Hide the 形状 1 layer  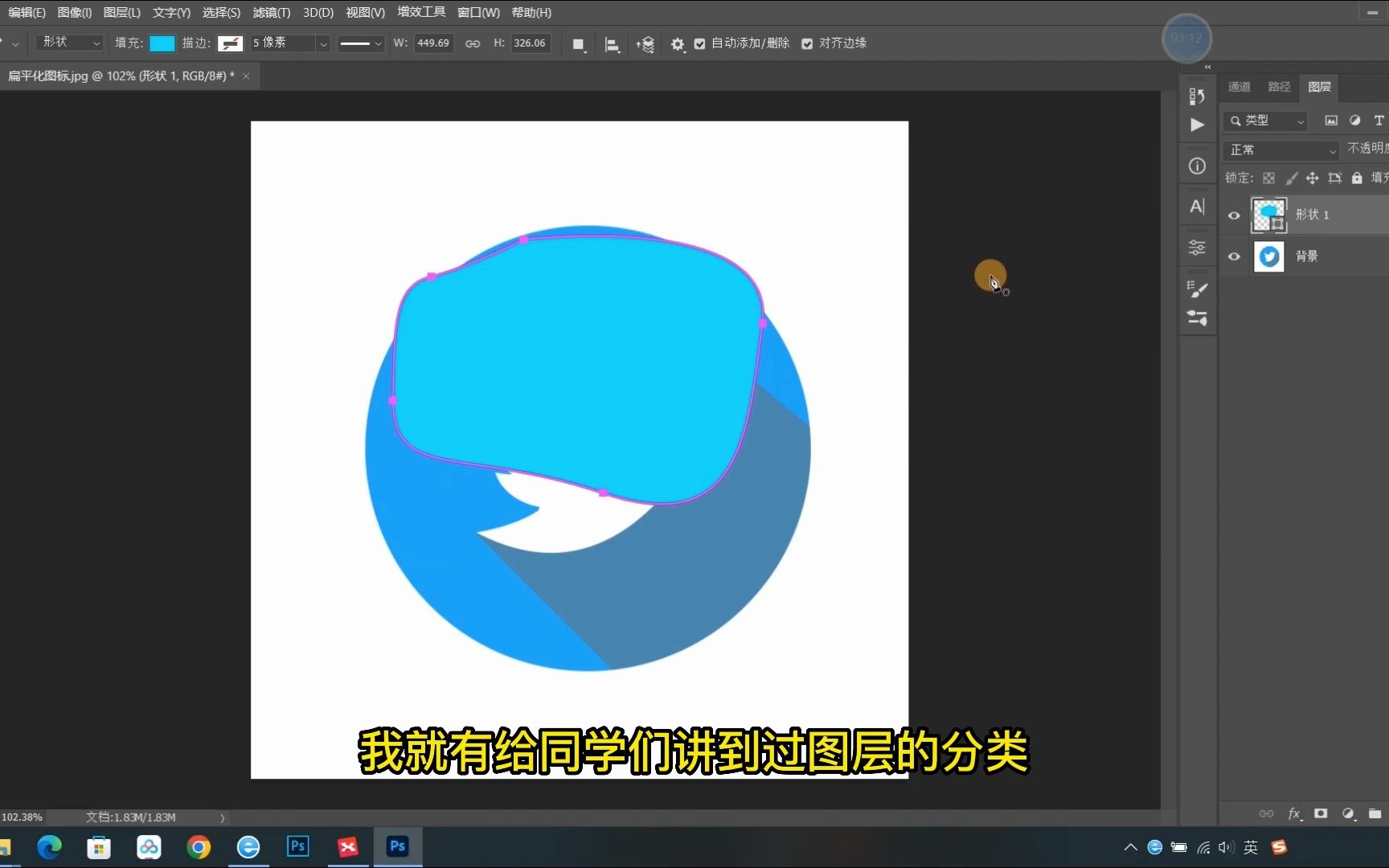pyautogui.click(x=1234, y=215)
